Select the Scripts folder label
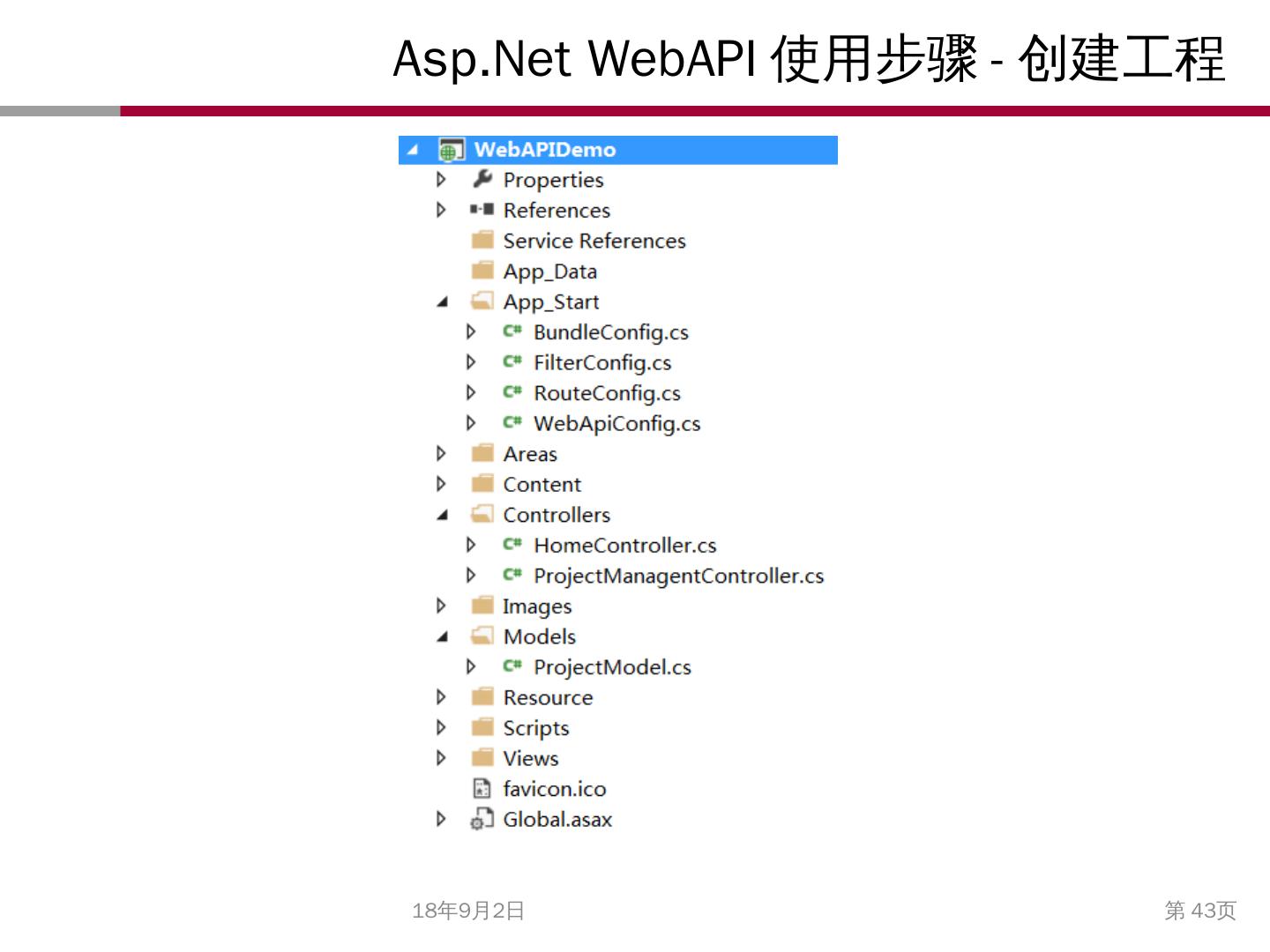Image resolution: width=1270 pixels, height=952 pixels. tap(535, 728)
